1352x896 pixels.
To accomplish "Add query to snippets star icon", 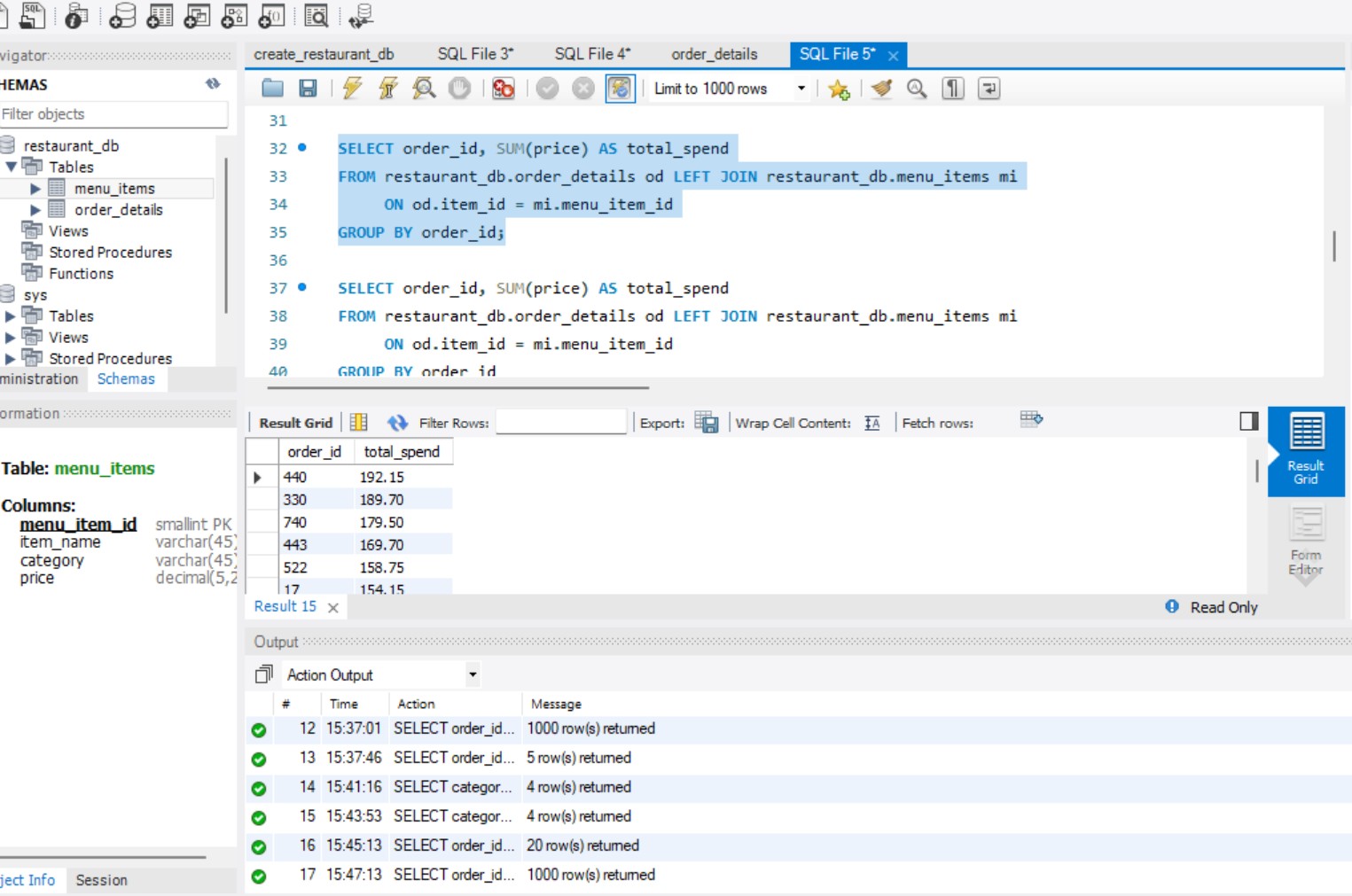I will click(839, 89).
